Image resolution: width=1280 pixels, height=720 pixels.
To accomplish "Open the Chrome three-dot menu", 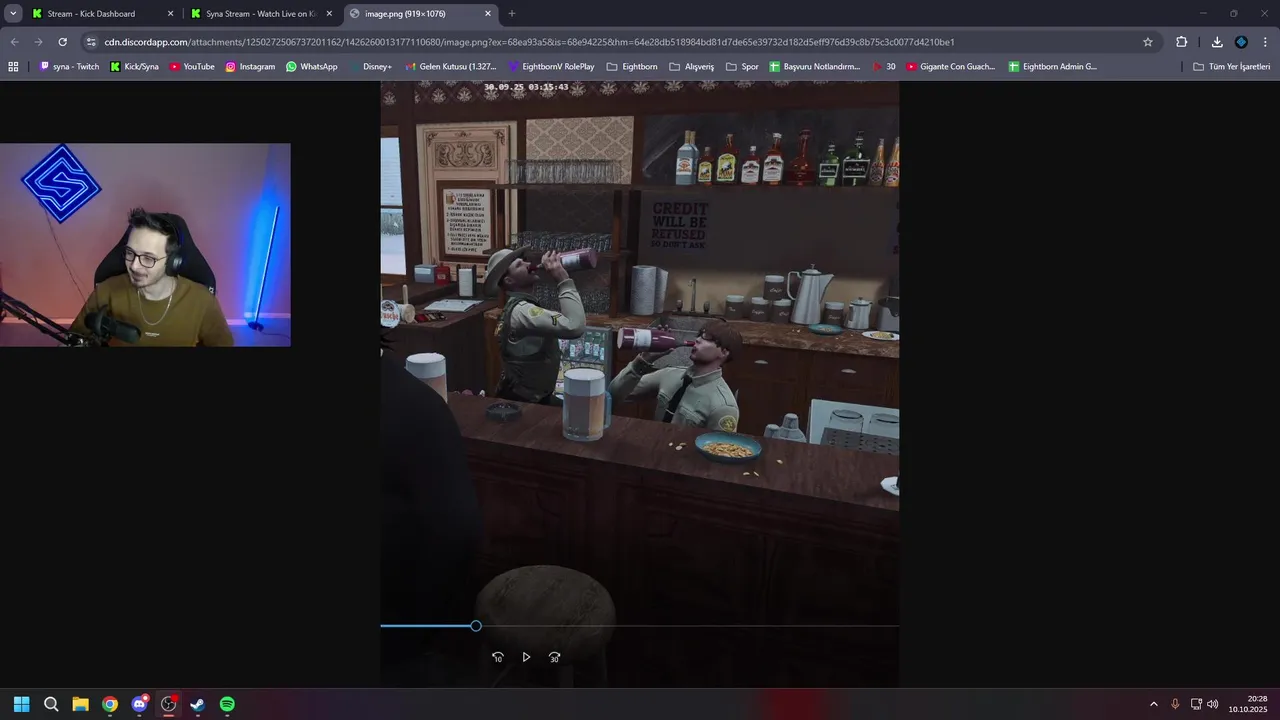I will [x=1265, y=42].
